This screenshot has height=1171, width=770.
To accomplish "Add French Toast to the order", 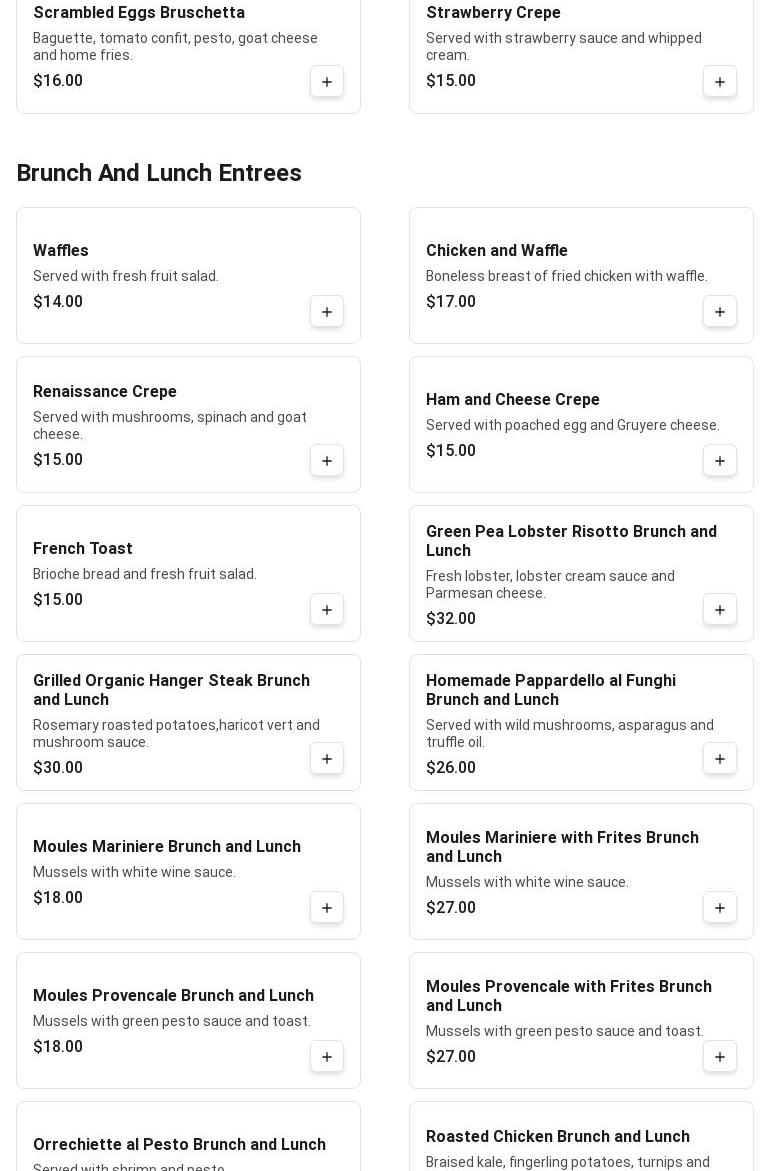I will click(x=326, y=609).
